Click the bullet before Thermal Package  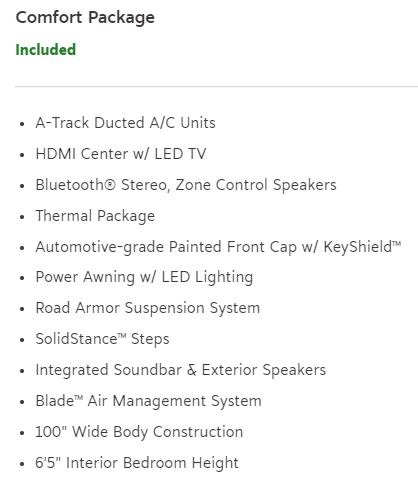pos(22,217)
